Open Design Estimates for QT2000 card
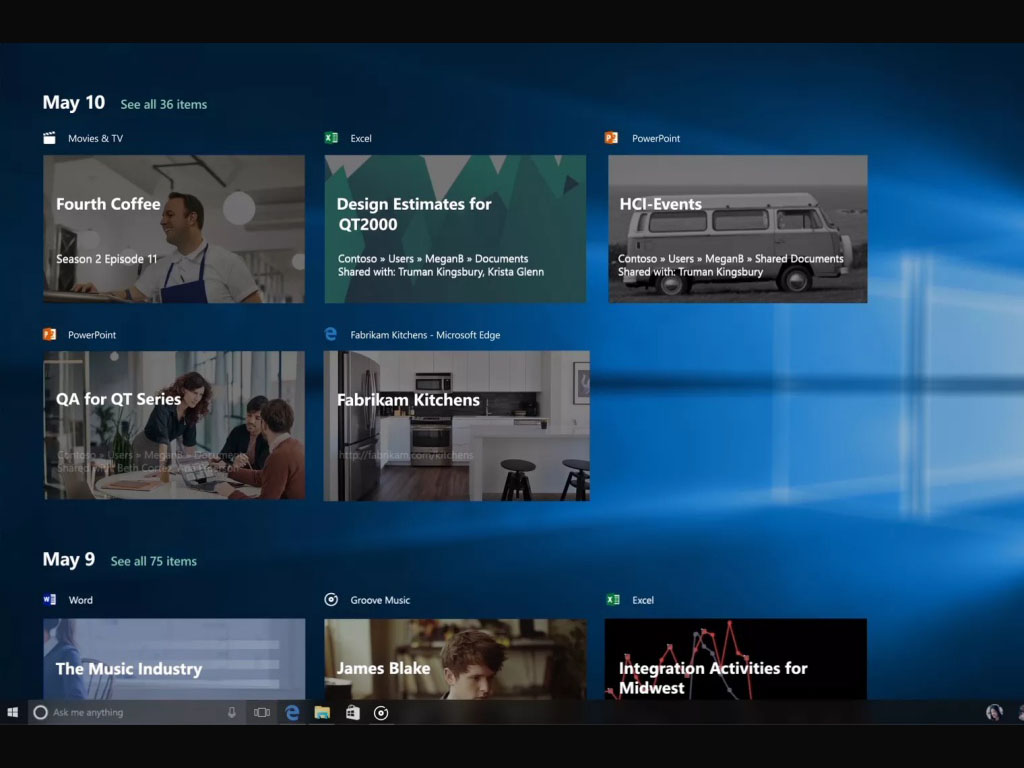This screenshot has height=768, width=1024. [455, 229]
